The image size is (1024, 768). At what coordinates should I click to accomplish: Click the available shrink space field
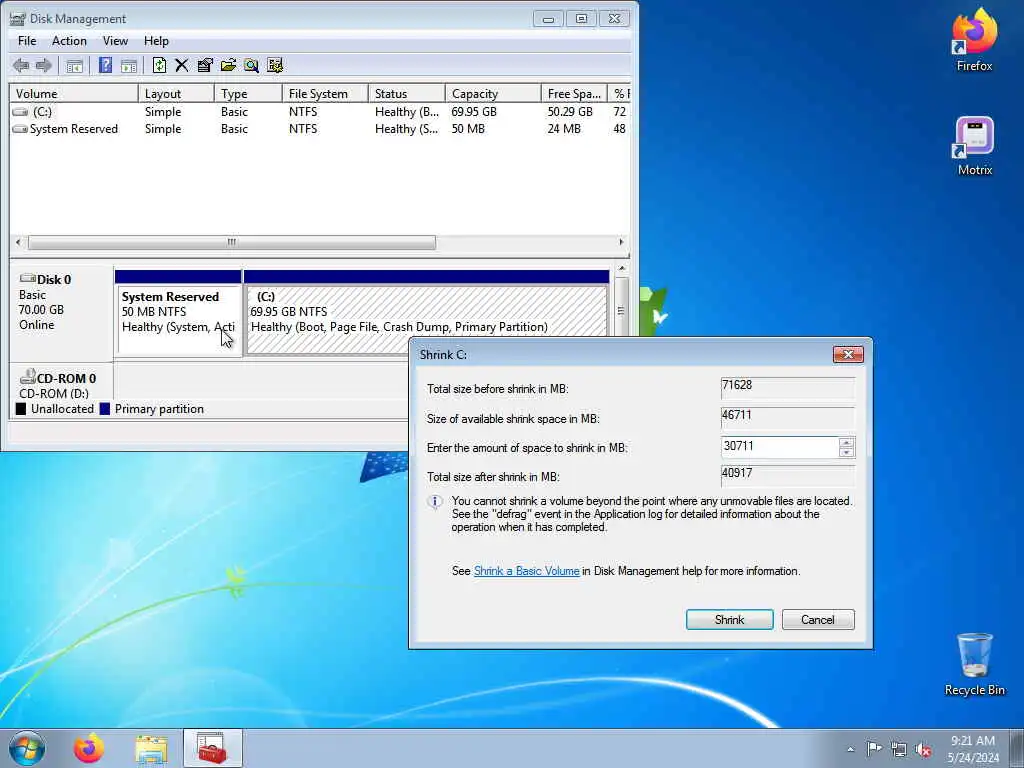point(788,417)
